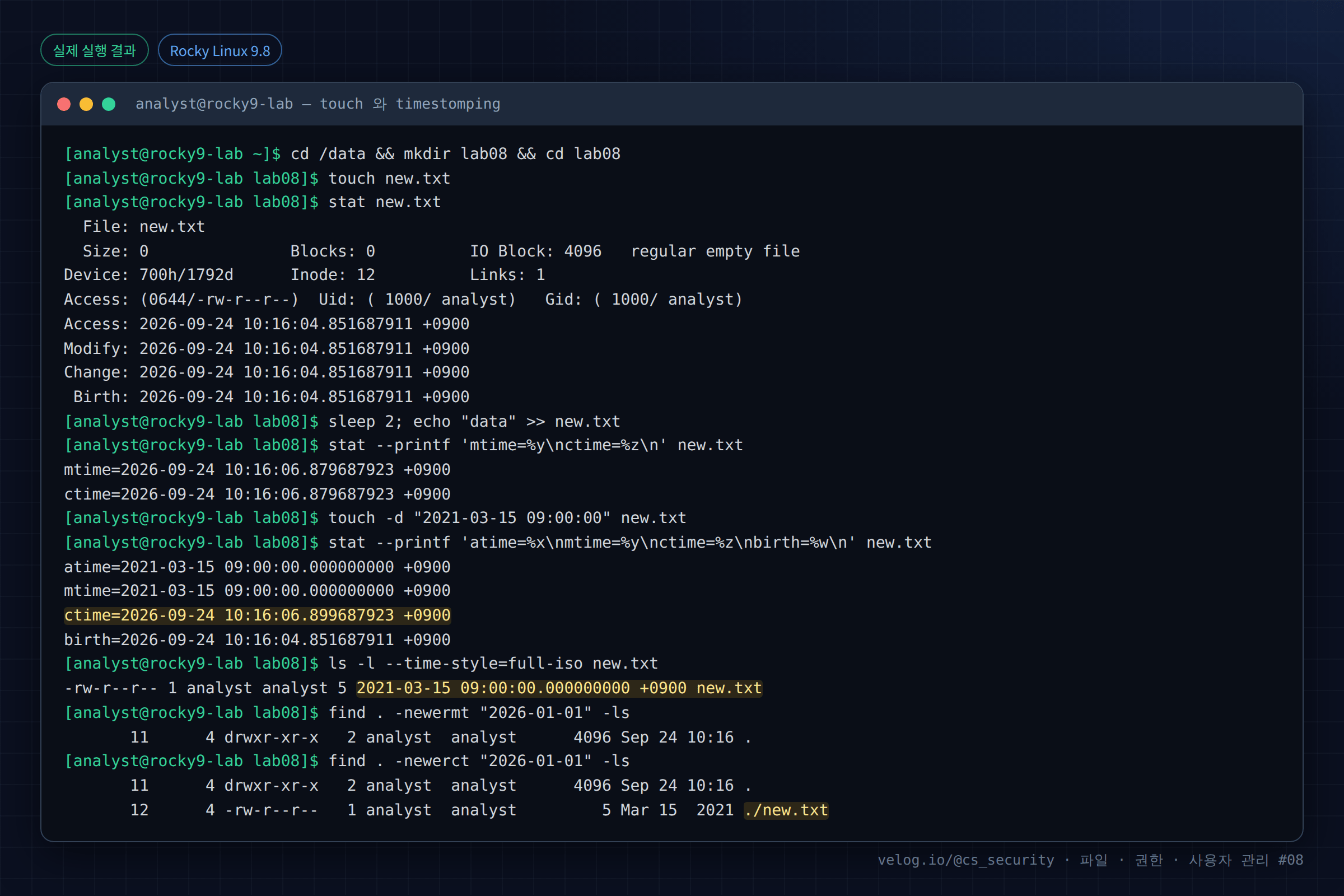Click the 'find . -newermt "2026-01-01" -ls' command
Viewport: 1344px width, 896px height.
point(479,713)
